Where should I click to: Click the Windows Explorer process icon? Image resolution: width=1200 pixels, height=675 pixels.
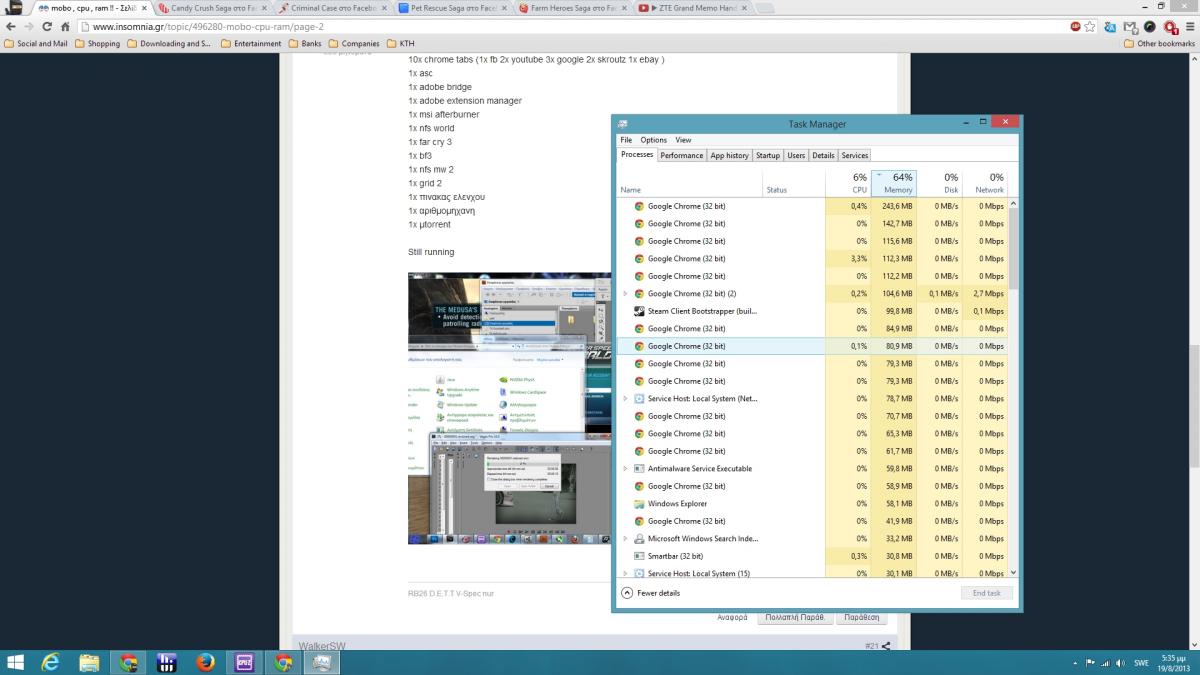coord(639,503)
